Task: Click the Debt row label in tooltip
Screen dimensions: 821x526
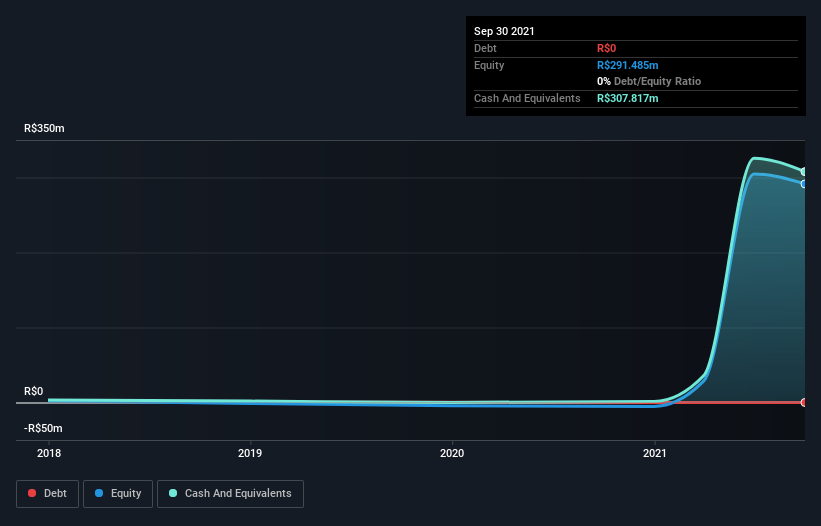Action: 485,48
